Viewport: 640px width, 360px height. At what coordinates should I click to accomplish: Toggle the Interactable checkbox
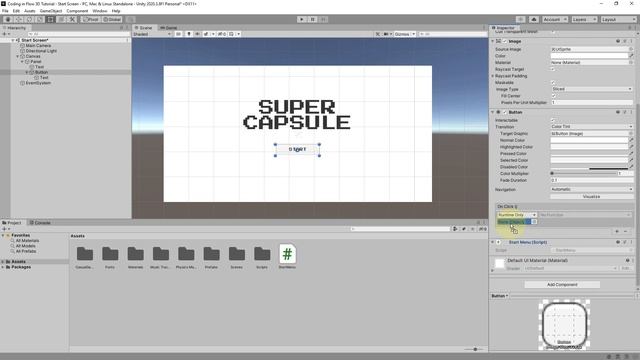coord(553,120)
